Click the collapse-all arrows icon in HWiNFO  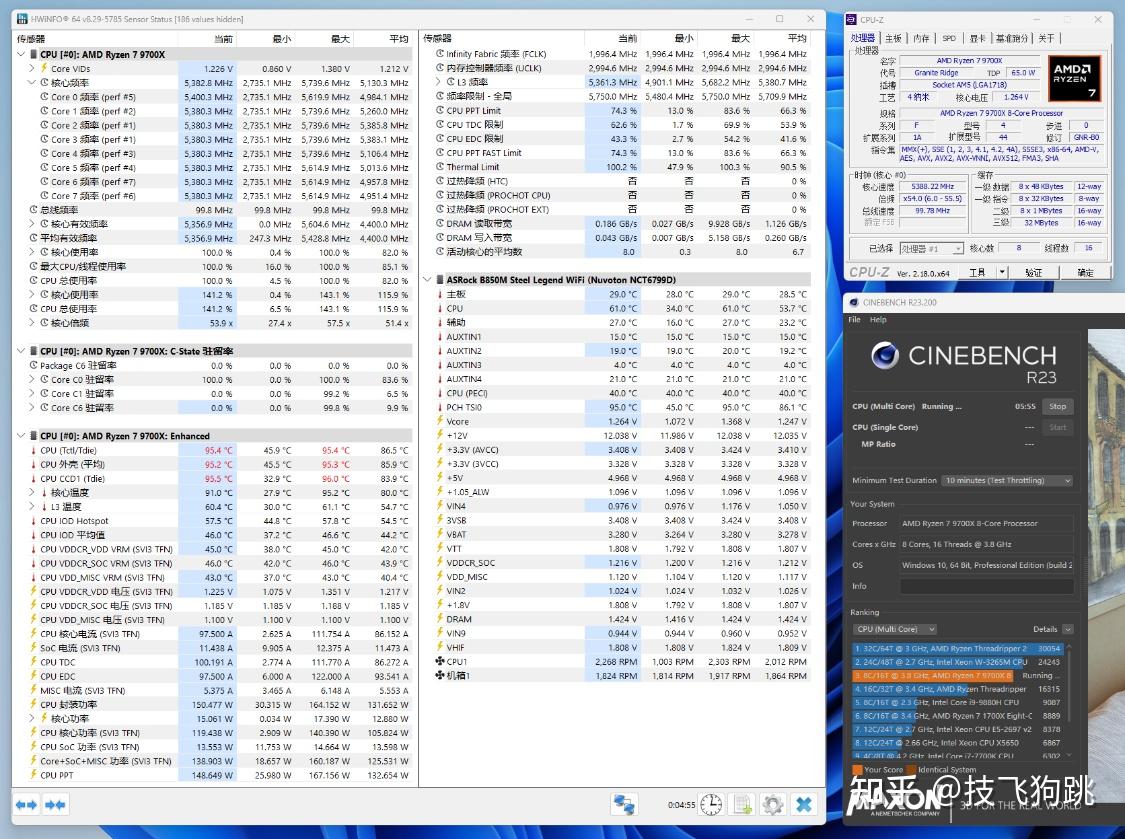click(x=55, y=805)
